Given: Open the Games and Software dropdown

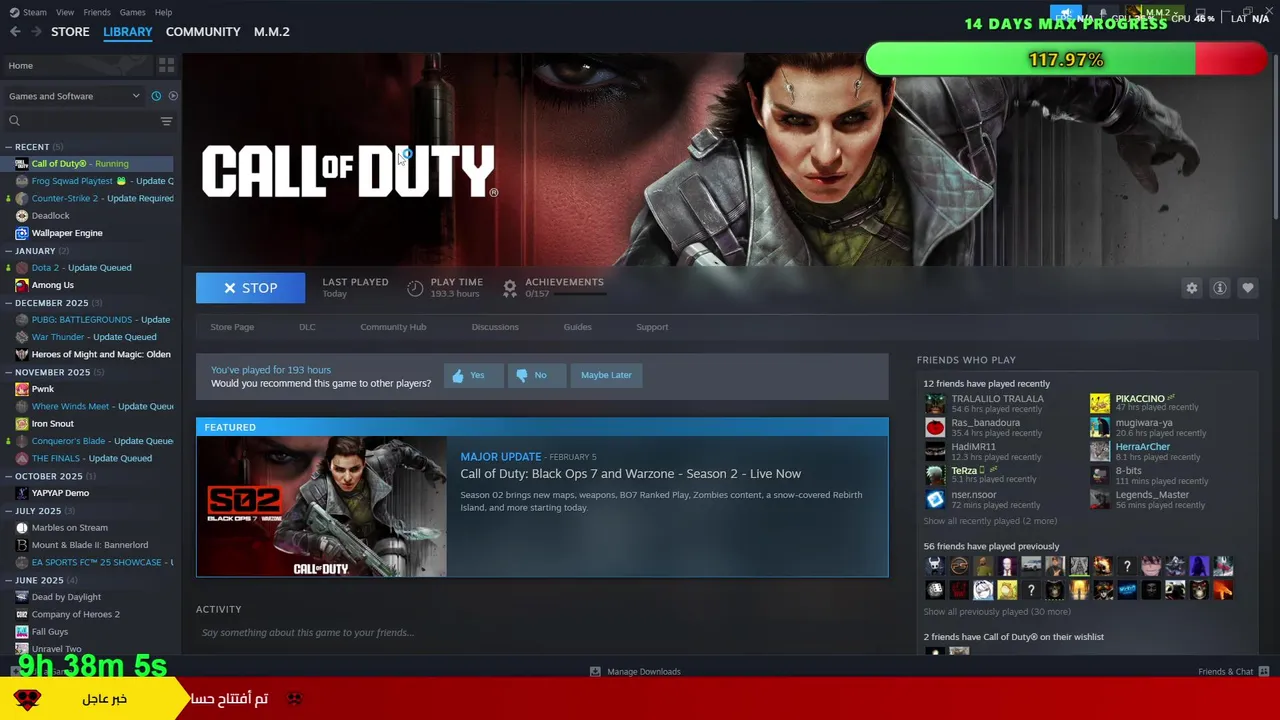Looking at the screenshot, I should [x=75, y=96].
